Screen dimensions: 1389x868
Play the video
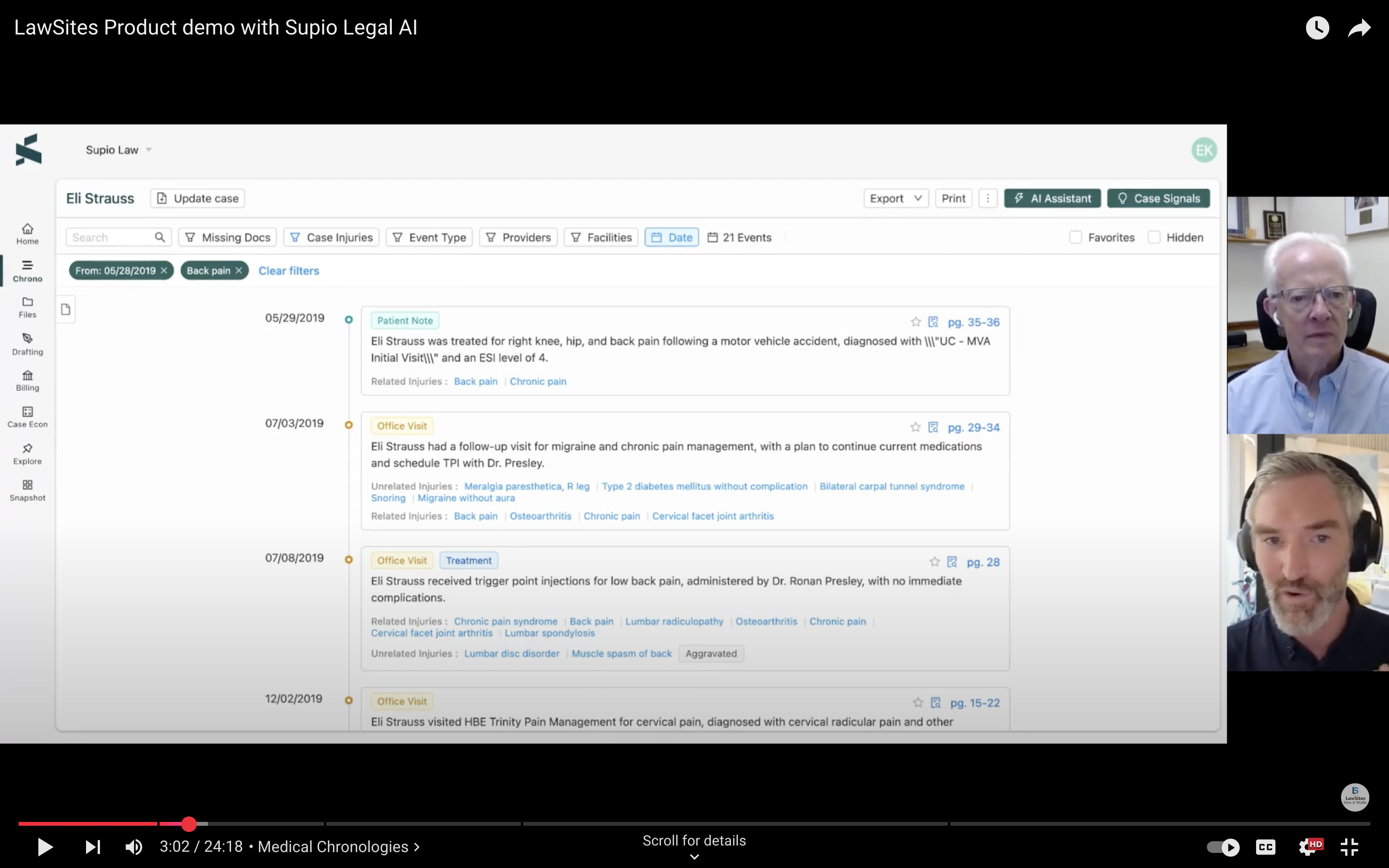tap(45, 847)
